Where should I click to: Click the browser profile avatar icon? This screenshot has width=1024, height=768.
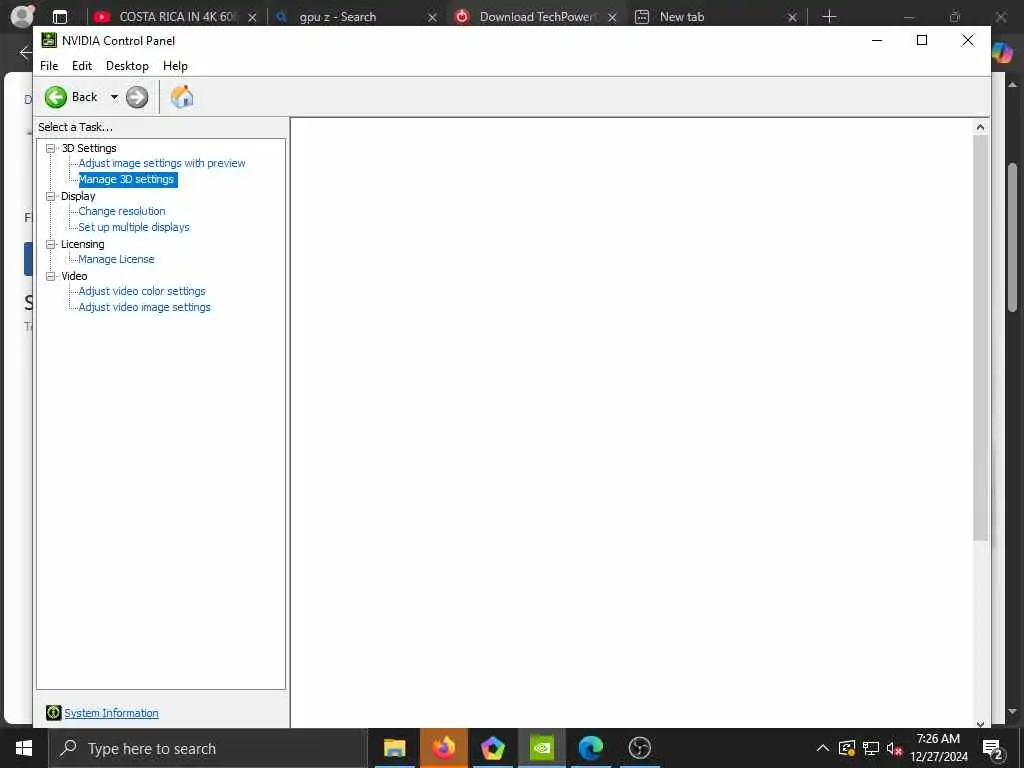[23, 16]
